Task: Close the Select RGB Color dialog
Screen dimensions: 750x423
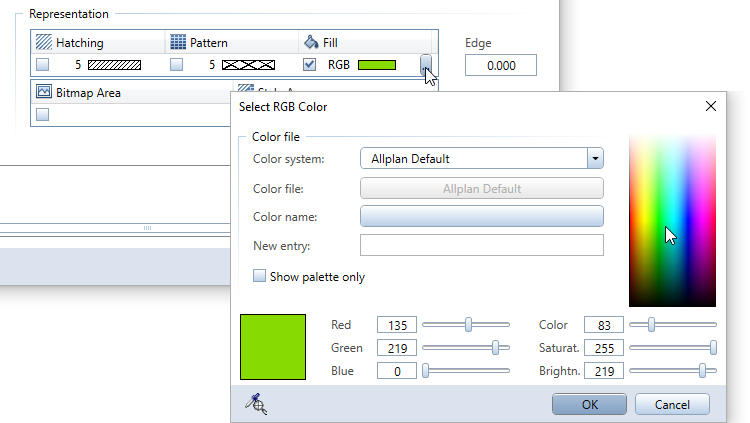Action: 711,106
